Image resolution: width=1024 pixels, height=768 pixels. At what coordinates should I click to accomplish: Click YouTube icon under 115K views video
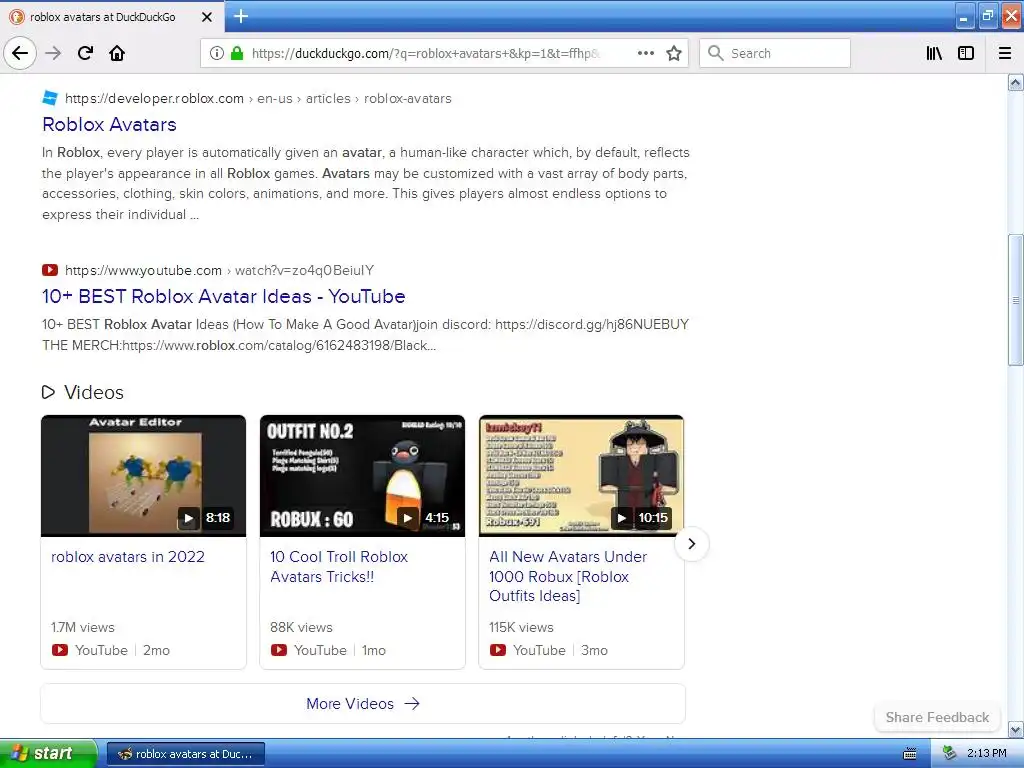[x=498, y=650]
